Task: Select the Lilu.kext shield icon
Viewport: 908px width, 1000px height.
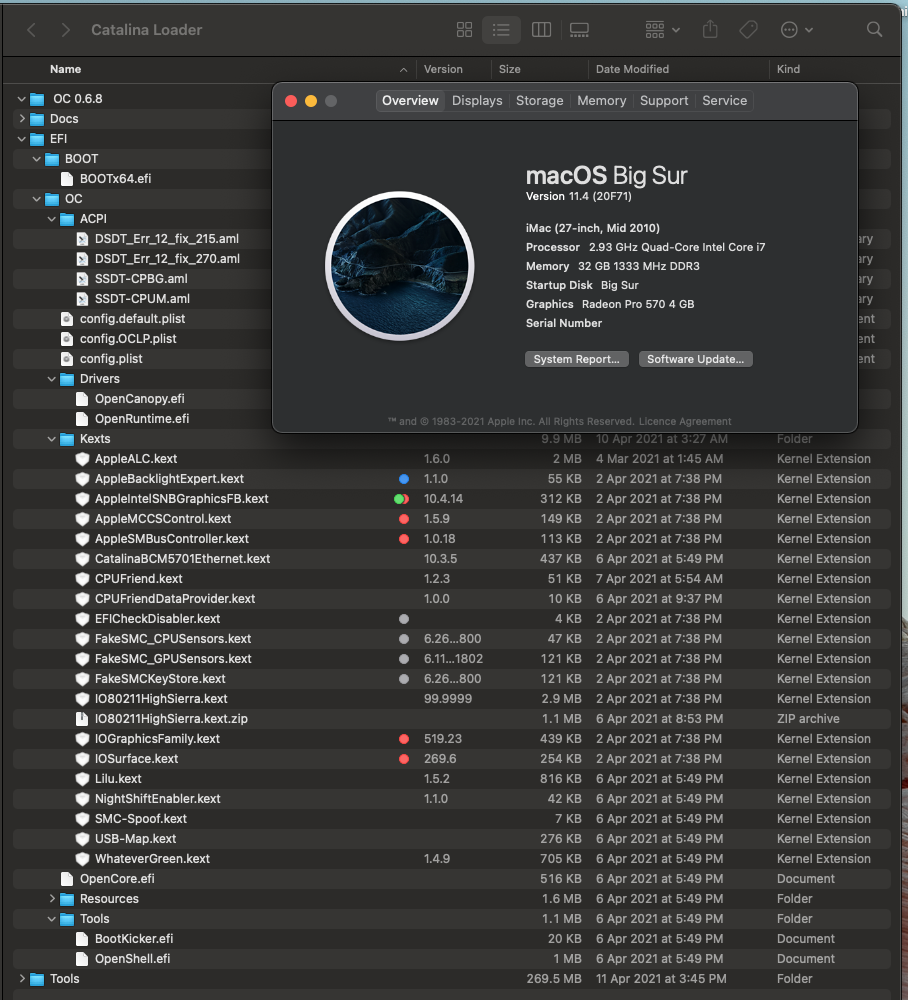Action: pyautogui.click(x=82, y=779)
